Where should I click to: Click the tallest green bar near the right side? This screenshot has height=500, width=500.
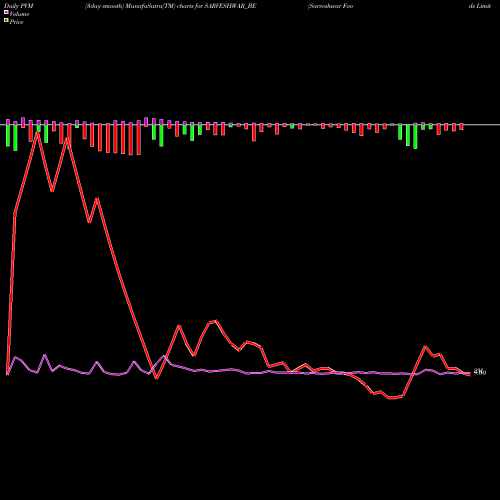(x=415, y=136)
